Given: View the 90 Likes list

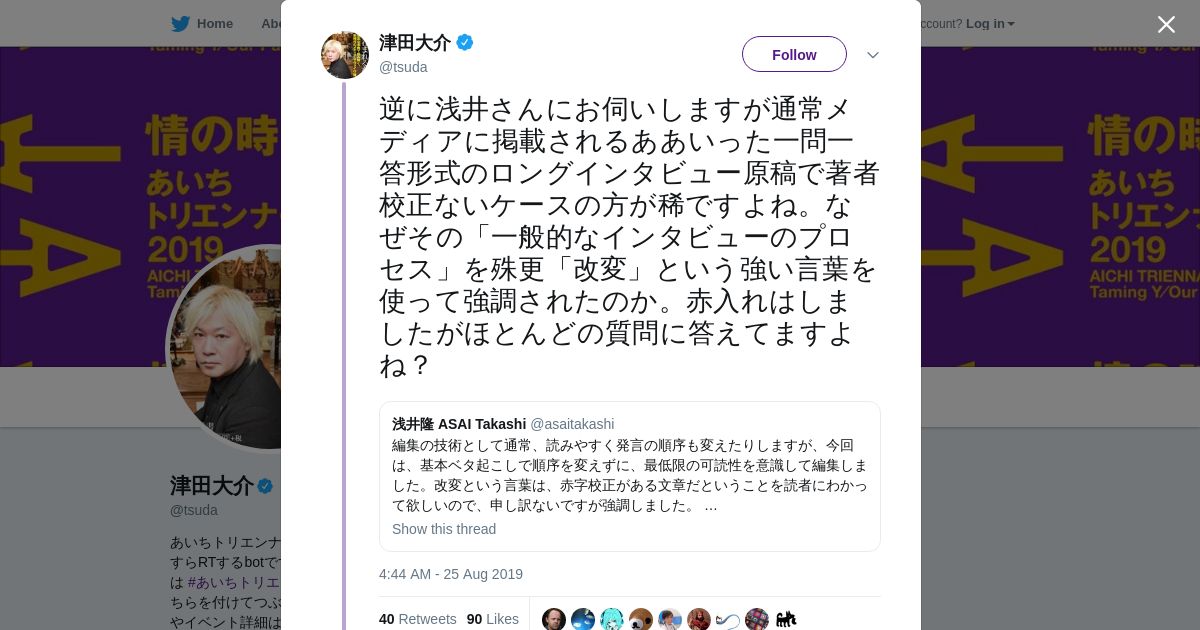Looking at the screenshot, I should pyautogui.click(x=492, y=619).
